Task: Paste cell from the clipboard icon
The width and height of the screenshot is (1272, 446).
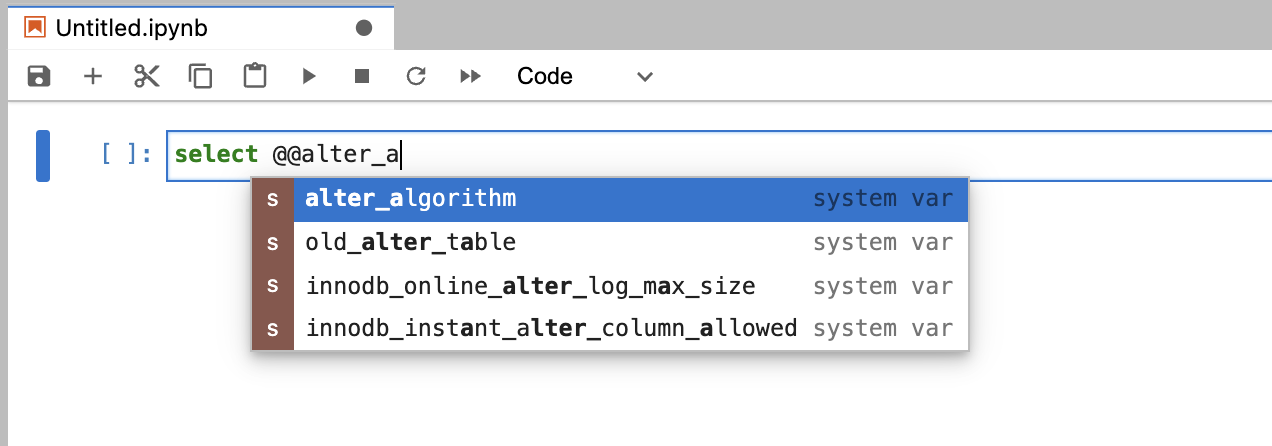Action: (x=255, y=76)
